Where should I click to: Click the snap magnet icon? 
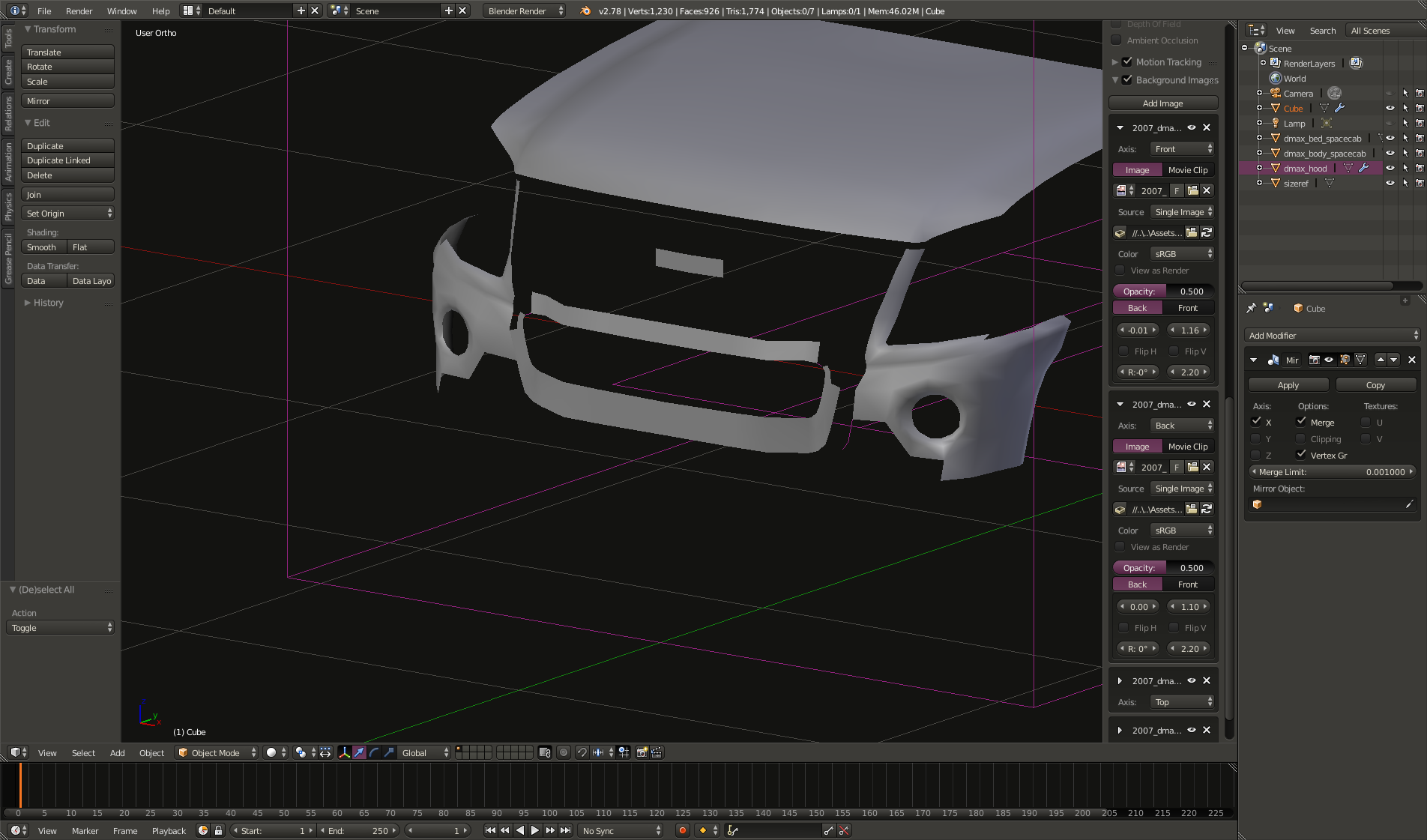[x=582, y=752]
